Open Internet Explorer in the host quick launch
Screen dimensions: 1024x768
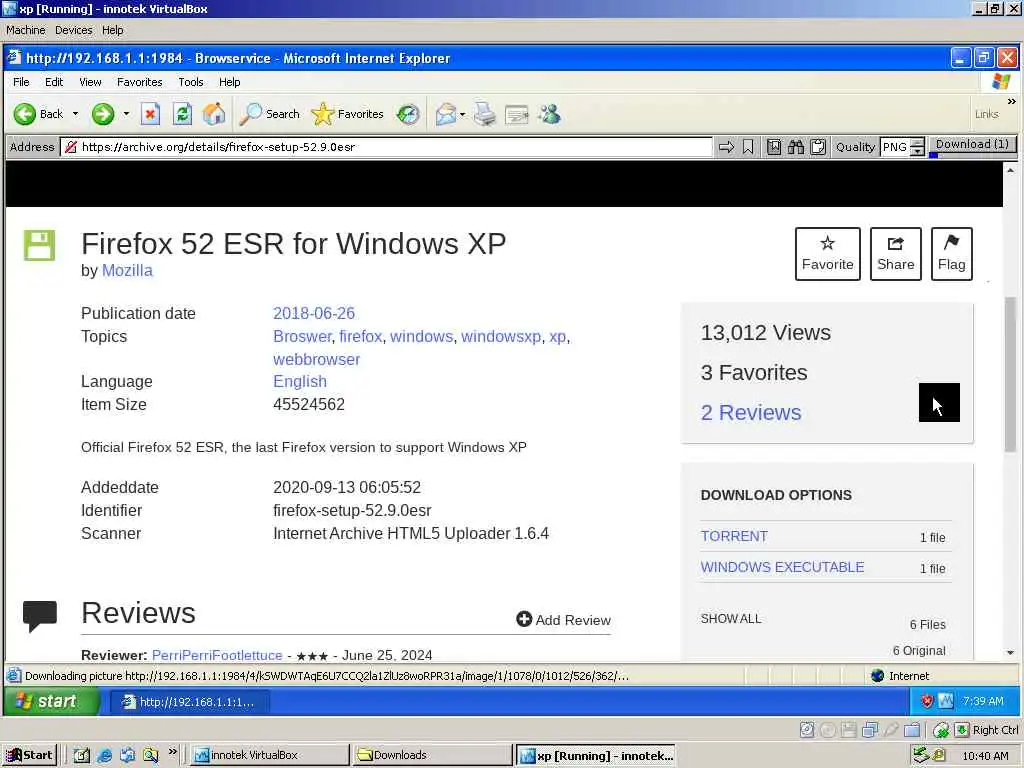coord(104,756)
